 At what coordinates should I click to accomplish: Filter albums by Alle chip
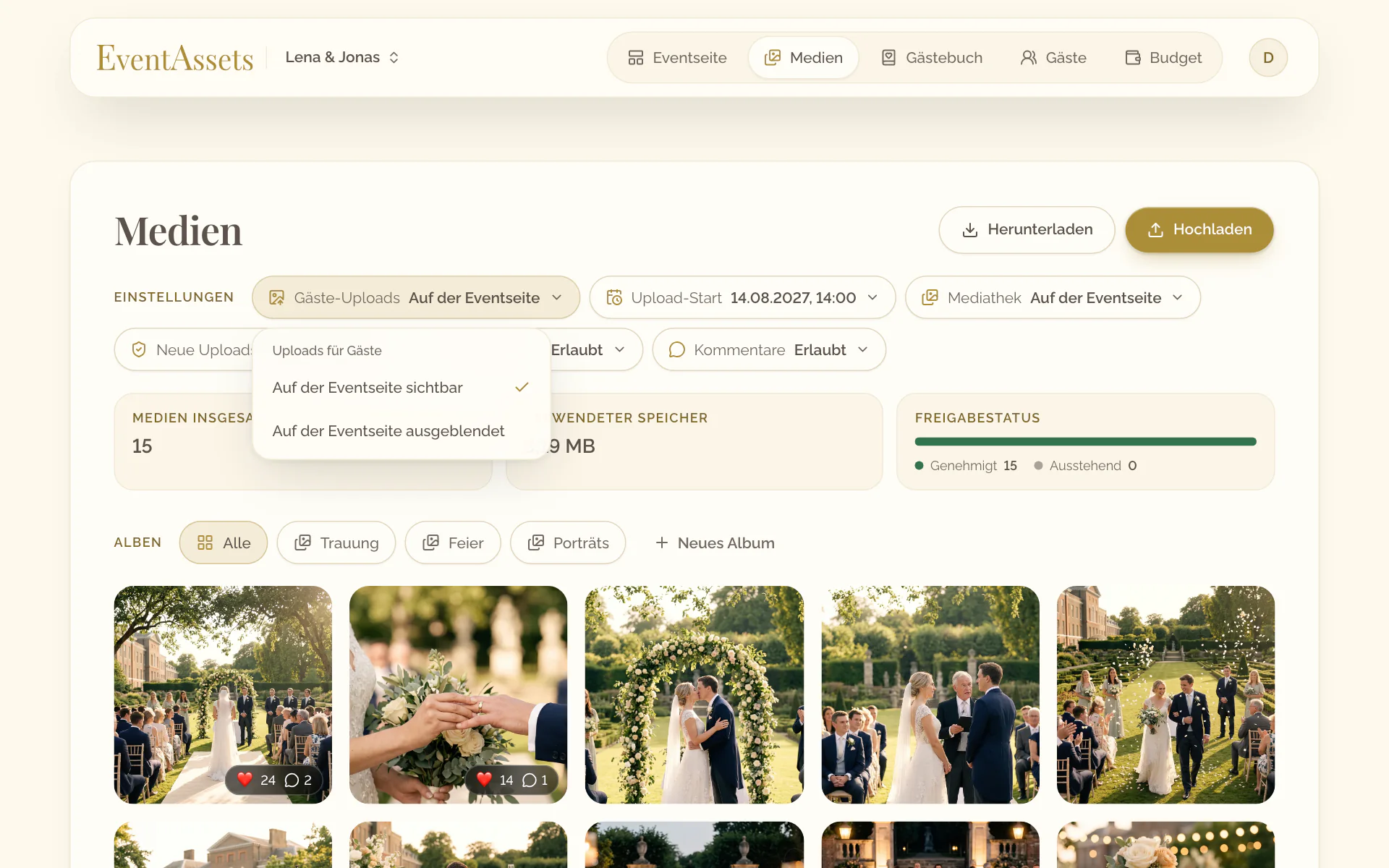pos(224,542)
